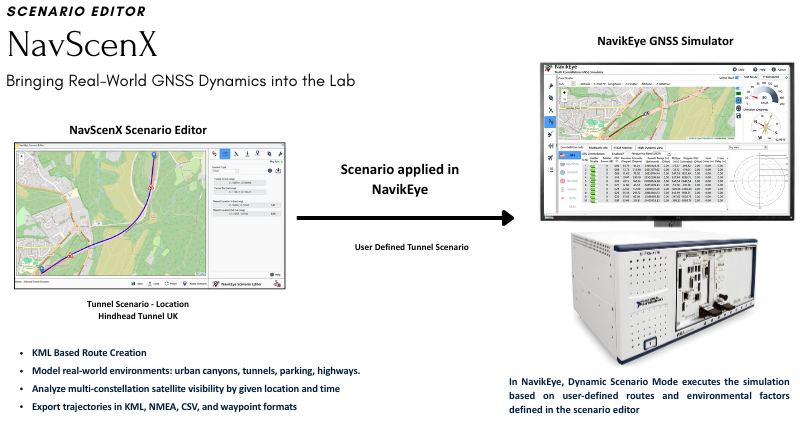
Task: Open the Scenario Type dropdown
Action: 225,171
